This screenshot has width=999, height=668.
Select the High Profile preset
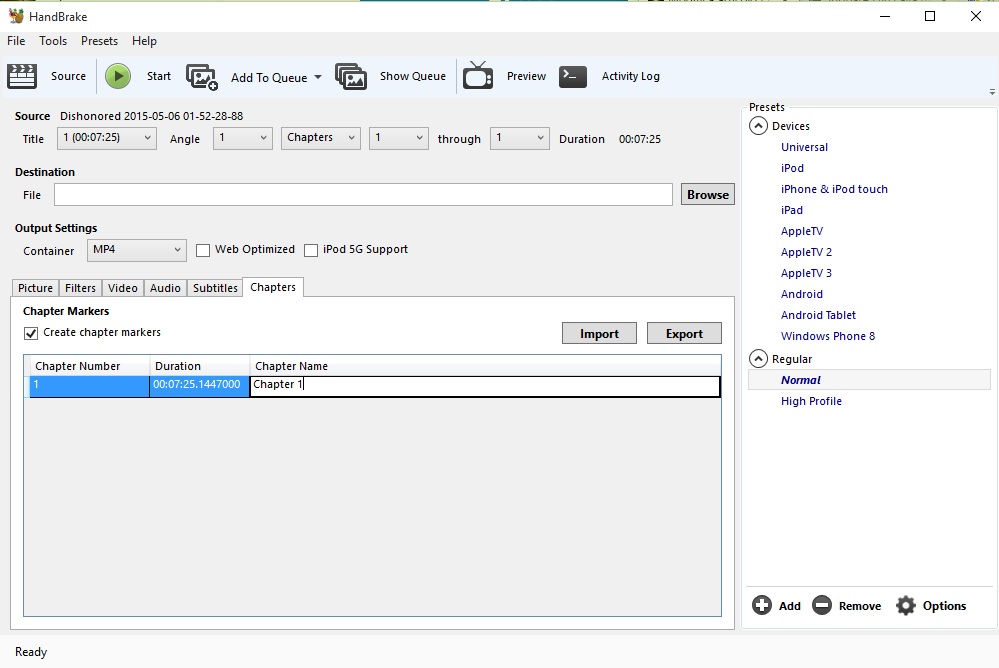811,401
